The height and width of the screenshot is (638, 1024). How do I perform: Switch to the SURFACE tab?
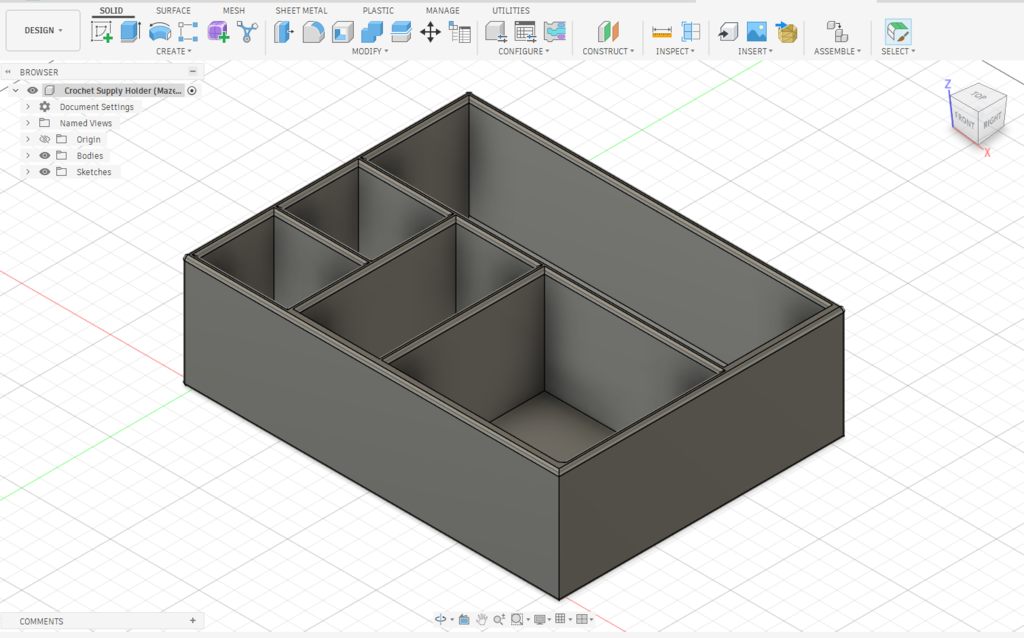click(173, 10)
